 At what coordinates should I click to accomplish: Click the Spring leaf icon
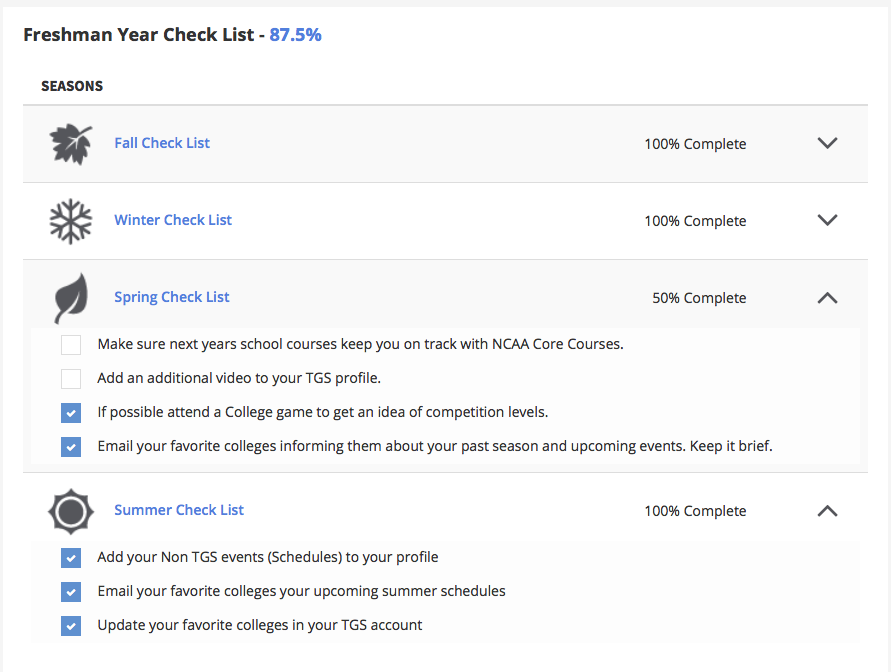71,298
